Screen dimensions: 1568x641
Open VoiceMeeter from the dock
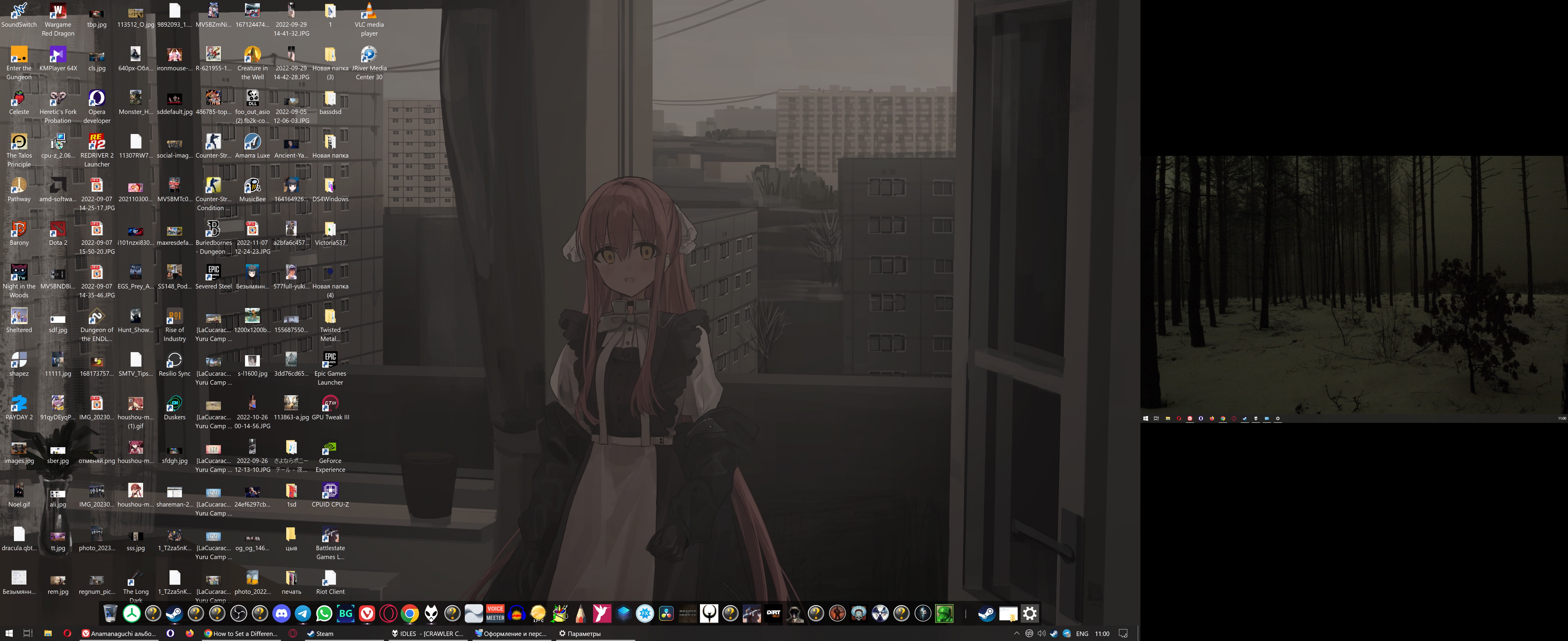495,614
